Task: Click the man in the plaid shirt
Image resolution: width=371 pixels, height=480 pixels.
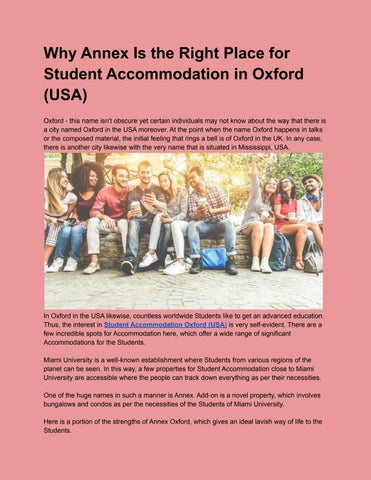Action: pyautogui.click(x=208, y=217)
